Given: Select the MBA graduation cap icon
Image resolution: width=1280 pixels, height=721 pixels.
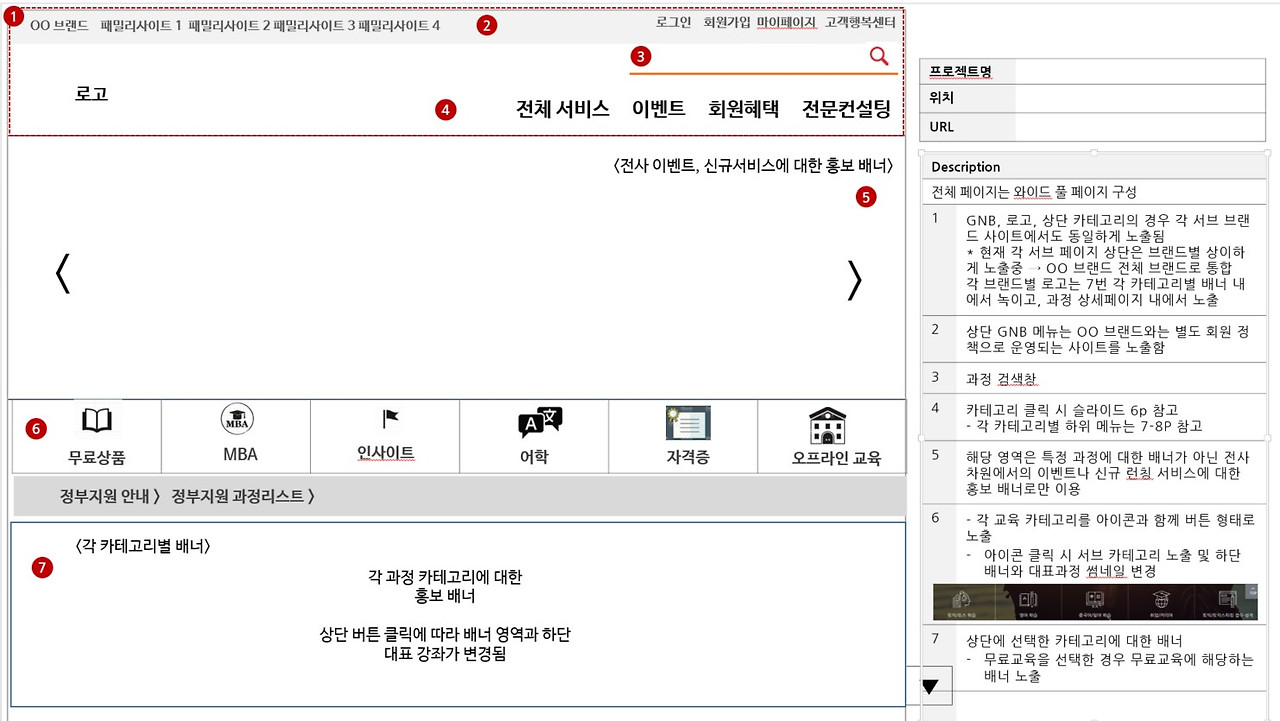Looking at the screenshot, I should click(237, 420).
